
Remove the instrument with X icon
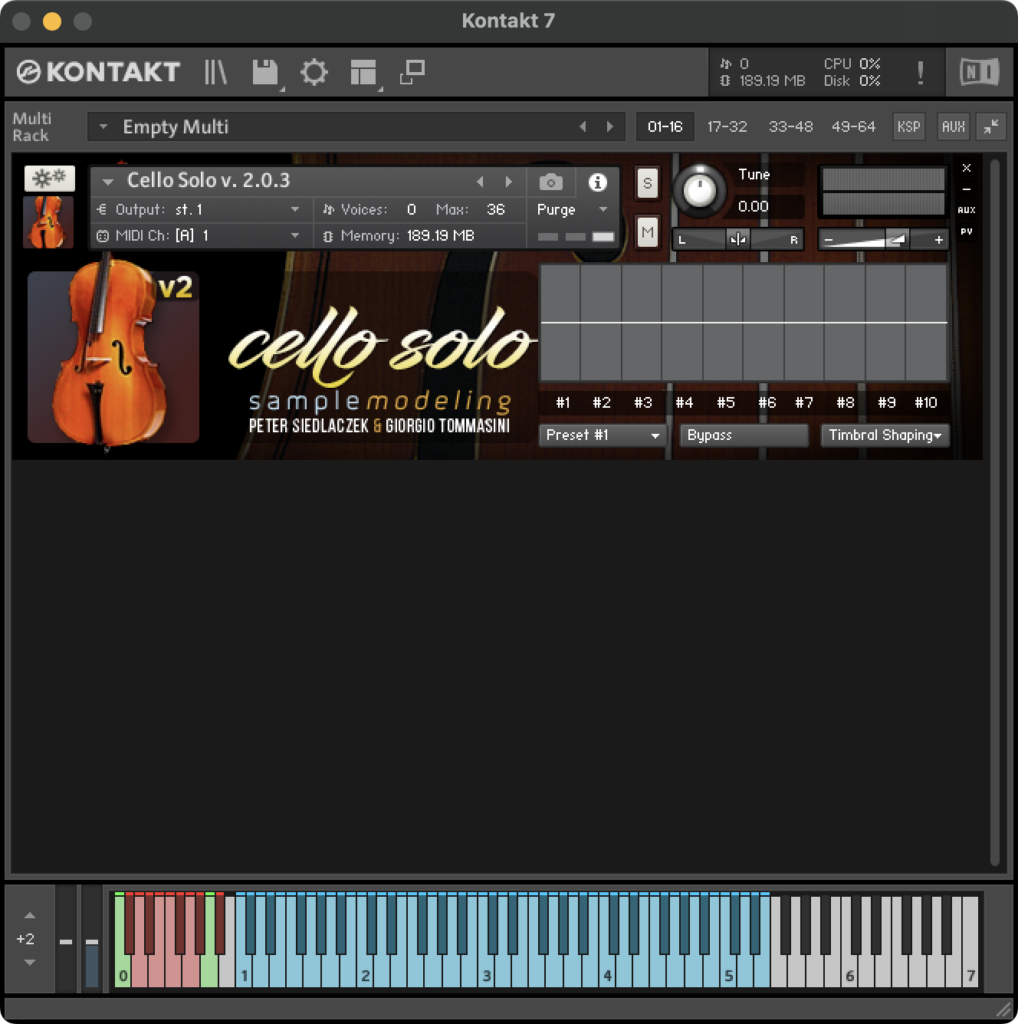tap(966, 168)
